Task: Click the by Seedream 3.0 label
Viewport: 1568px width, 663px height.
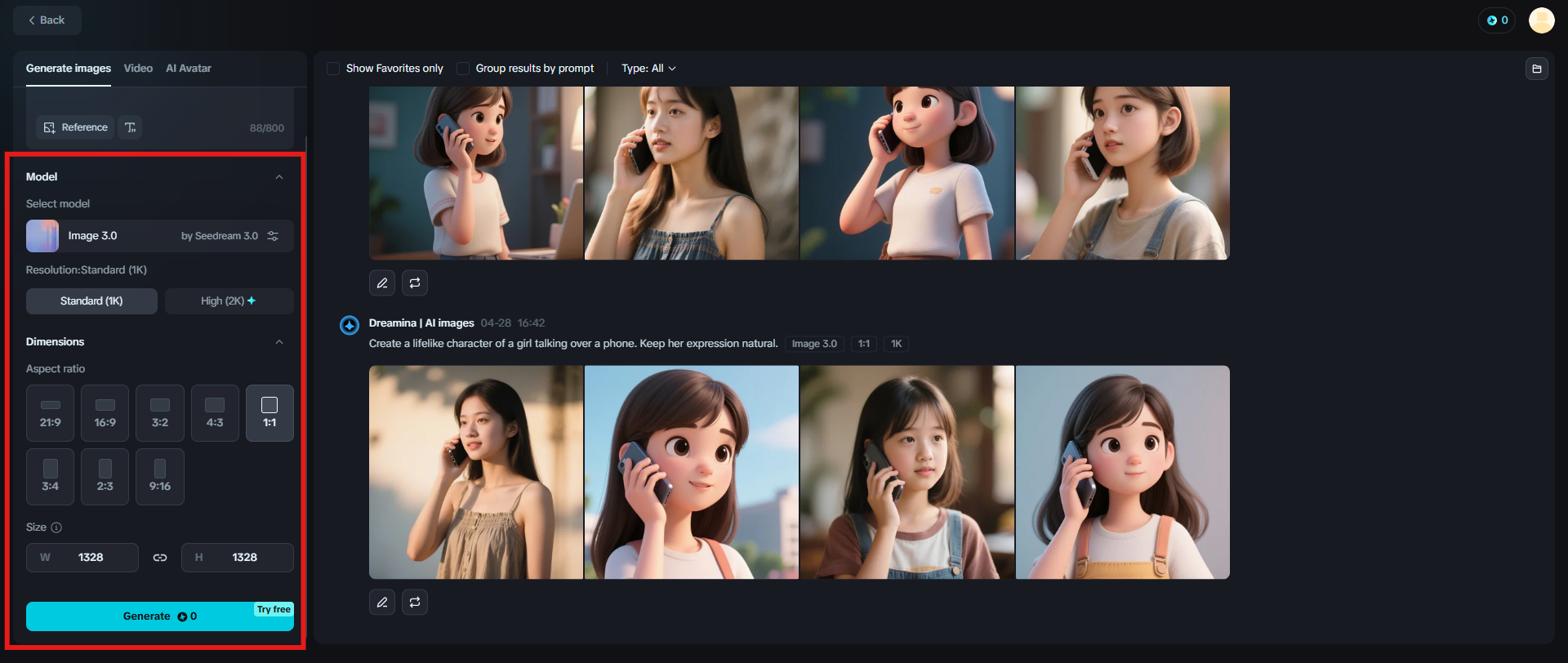Action: (x=220, y=236)
